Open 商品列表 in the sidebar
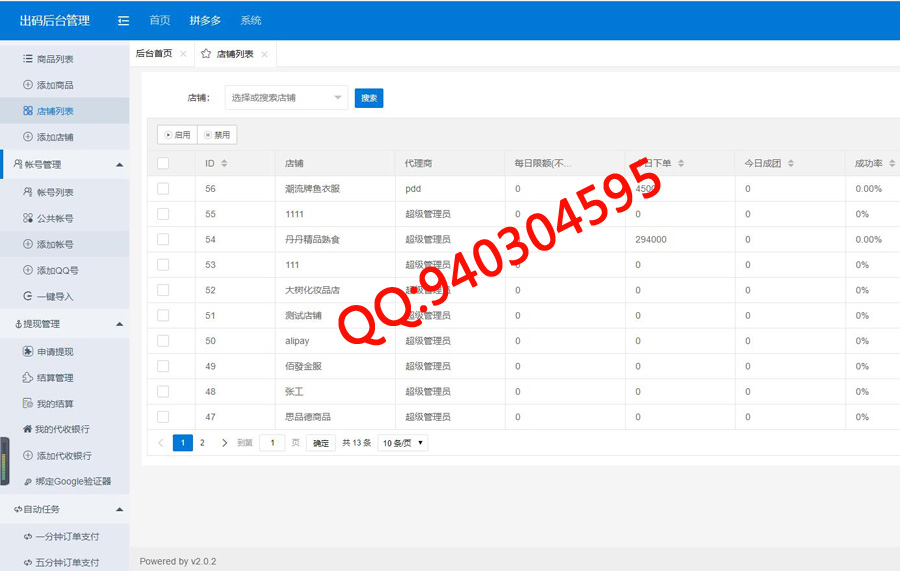 click(x=54, y=59)
